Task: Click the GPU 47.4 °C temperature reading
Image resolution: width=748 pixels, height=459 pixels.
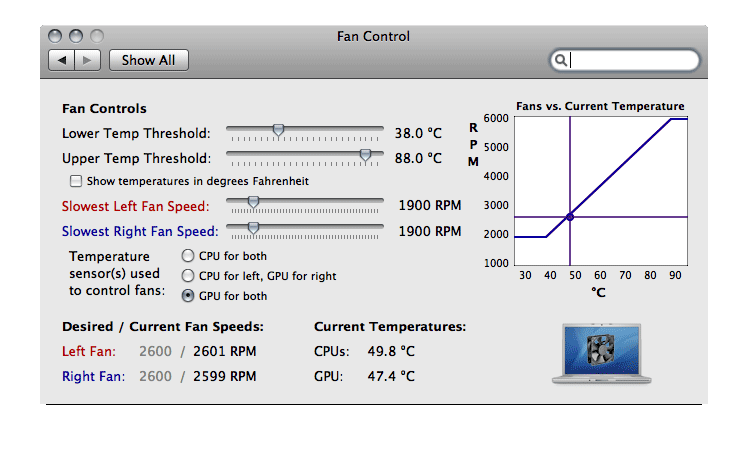Action: [391, 376]
